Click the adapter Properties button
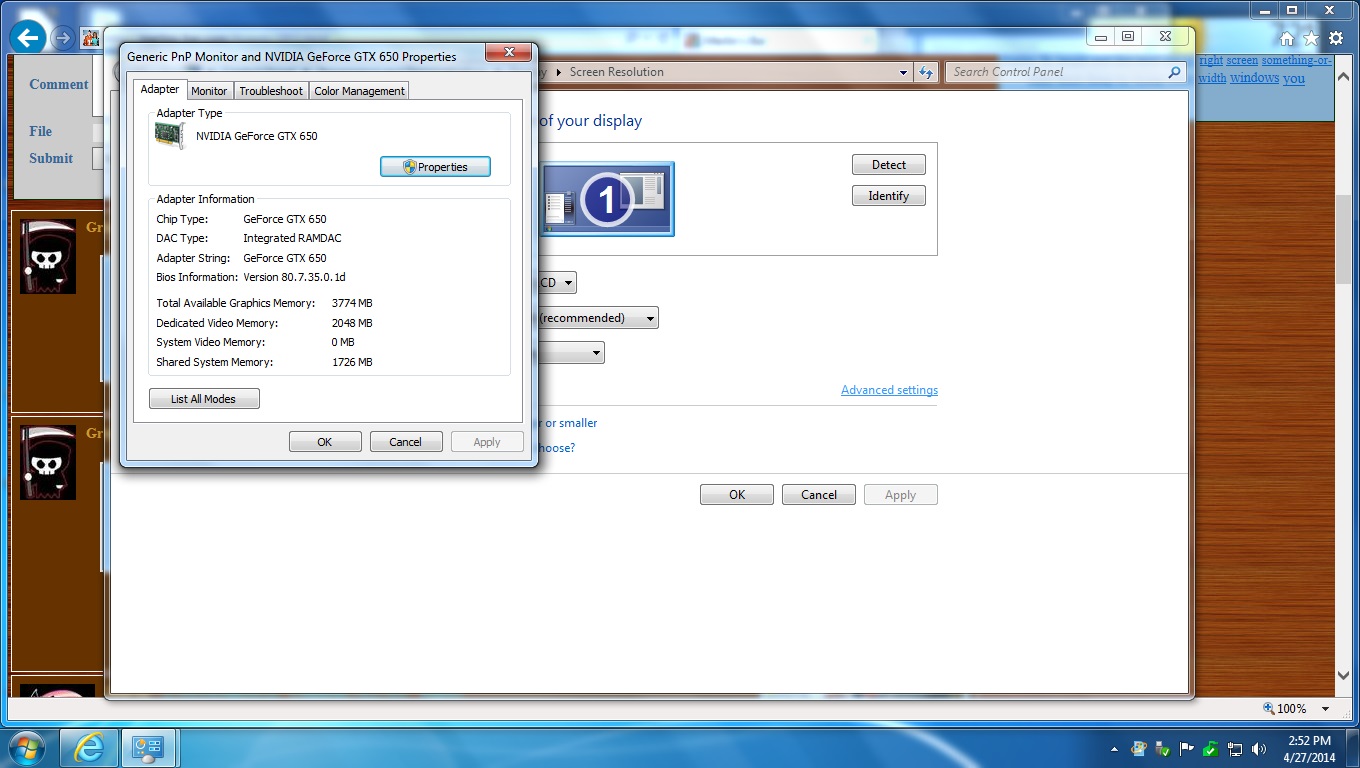Screen dimensions: 1360x768 pyautogui.click(x=435, y=167)
